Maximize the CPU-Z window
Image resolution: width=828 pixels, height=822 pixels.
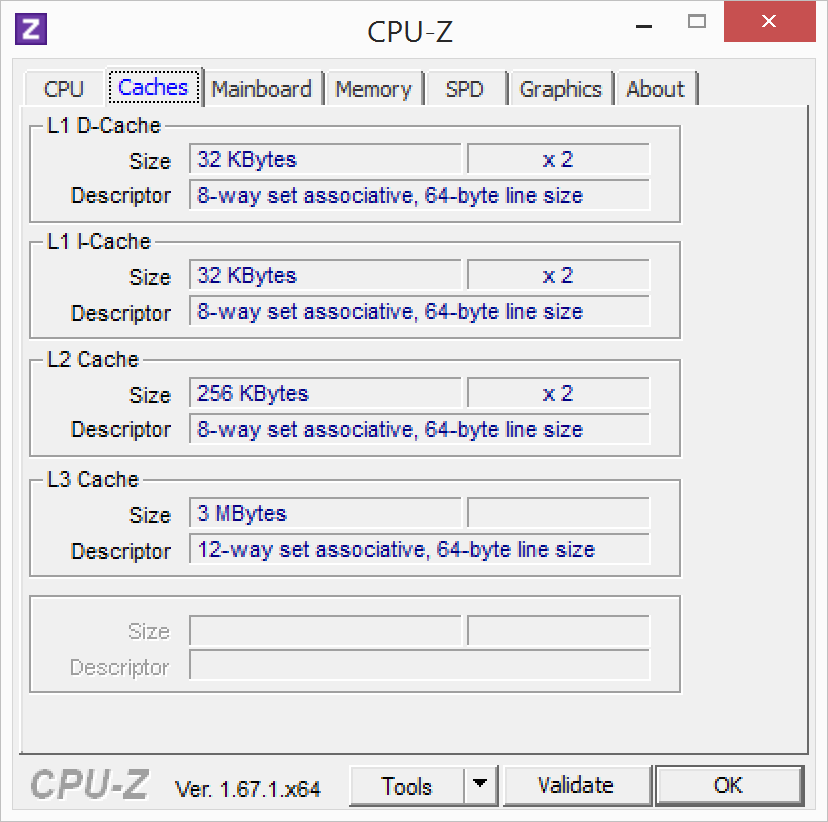pos(697,22)
